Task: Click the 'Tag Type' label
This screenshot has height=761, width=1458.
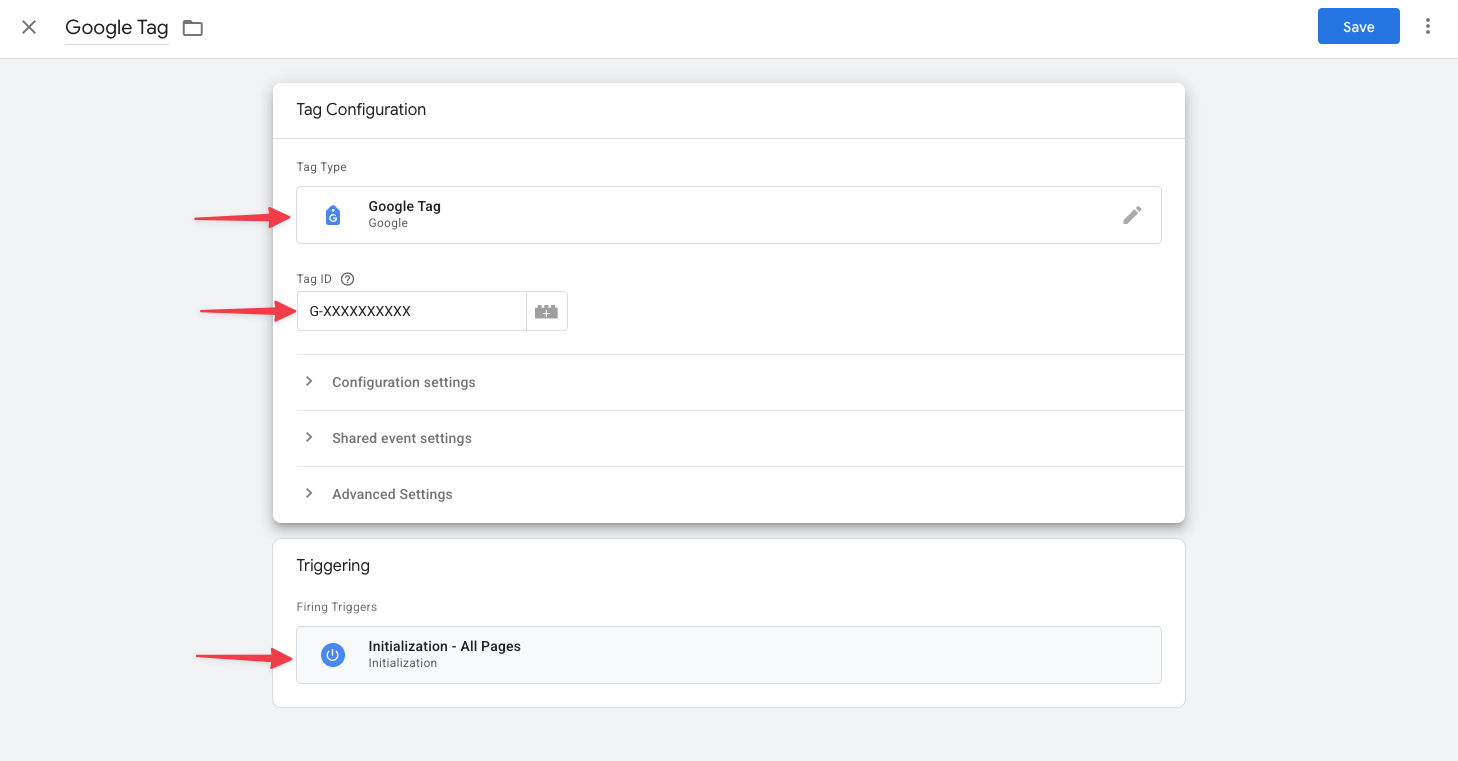Action: pyautogui.click(x=321, y=167)
